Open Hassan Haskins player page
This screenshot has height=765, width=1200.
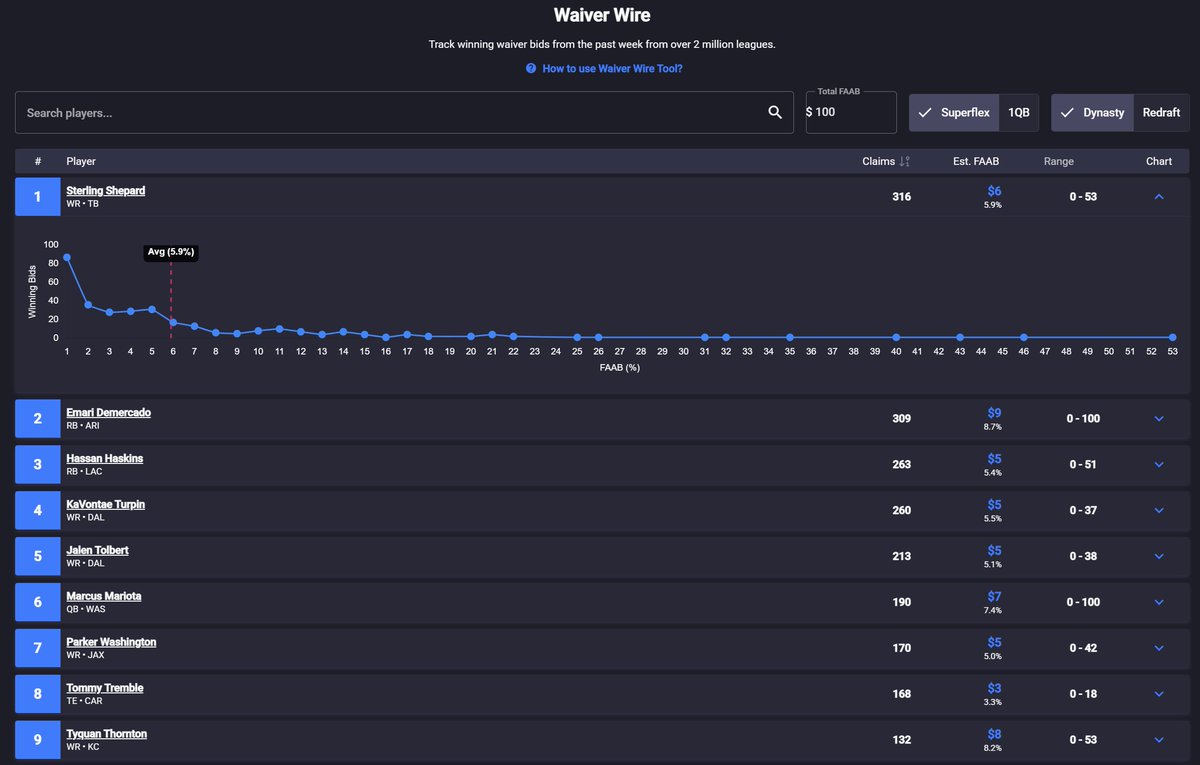point(105,458)
